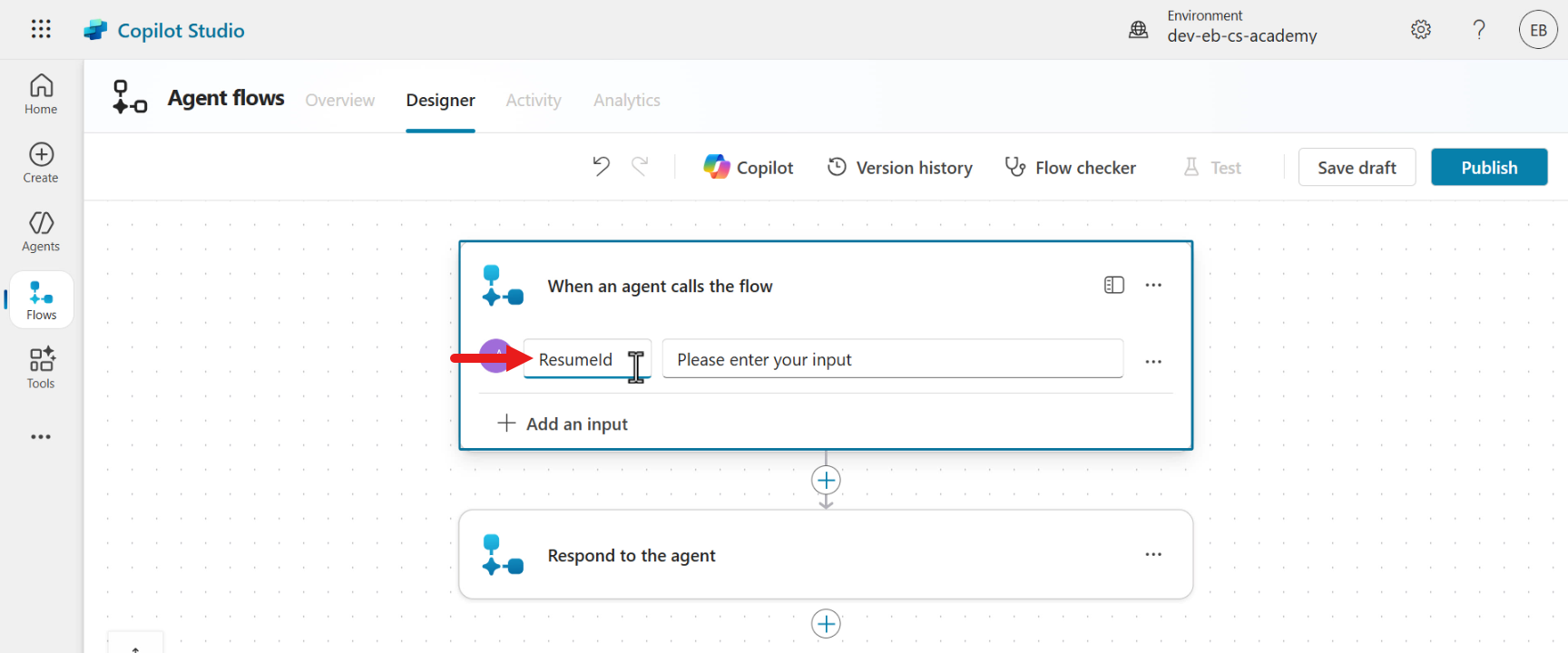1568x653 pixels.
Task: Open the Create page in the sidebar
Action: [41, 163]
